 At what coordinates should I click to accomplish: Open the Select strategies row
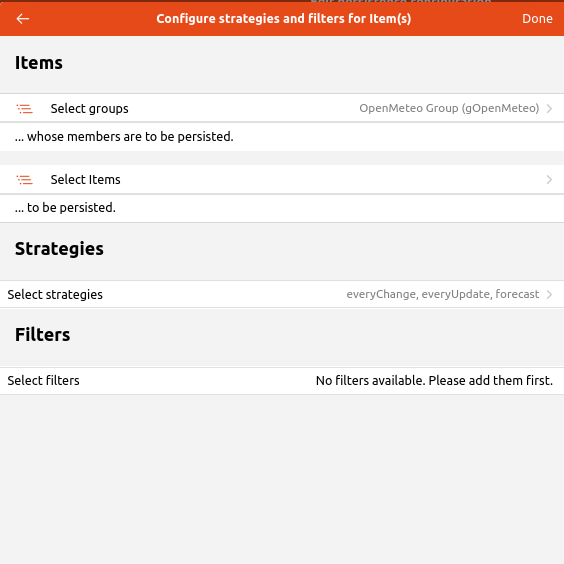pyautogui.click(x=282, y=294)
